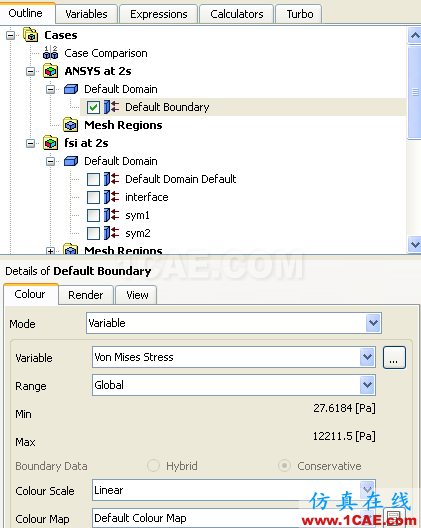Click the ellipsis button beside Variable
This screenshot has width=421, height=528.
pyautogui.click(x=394, y=357)
